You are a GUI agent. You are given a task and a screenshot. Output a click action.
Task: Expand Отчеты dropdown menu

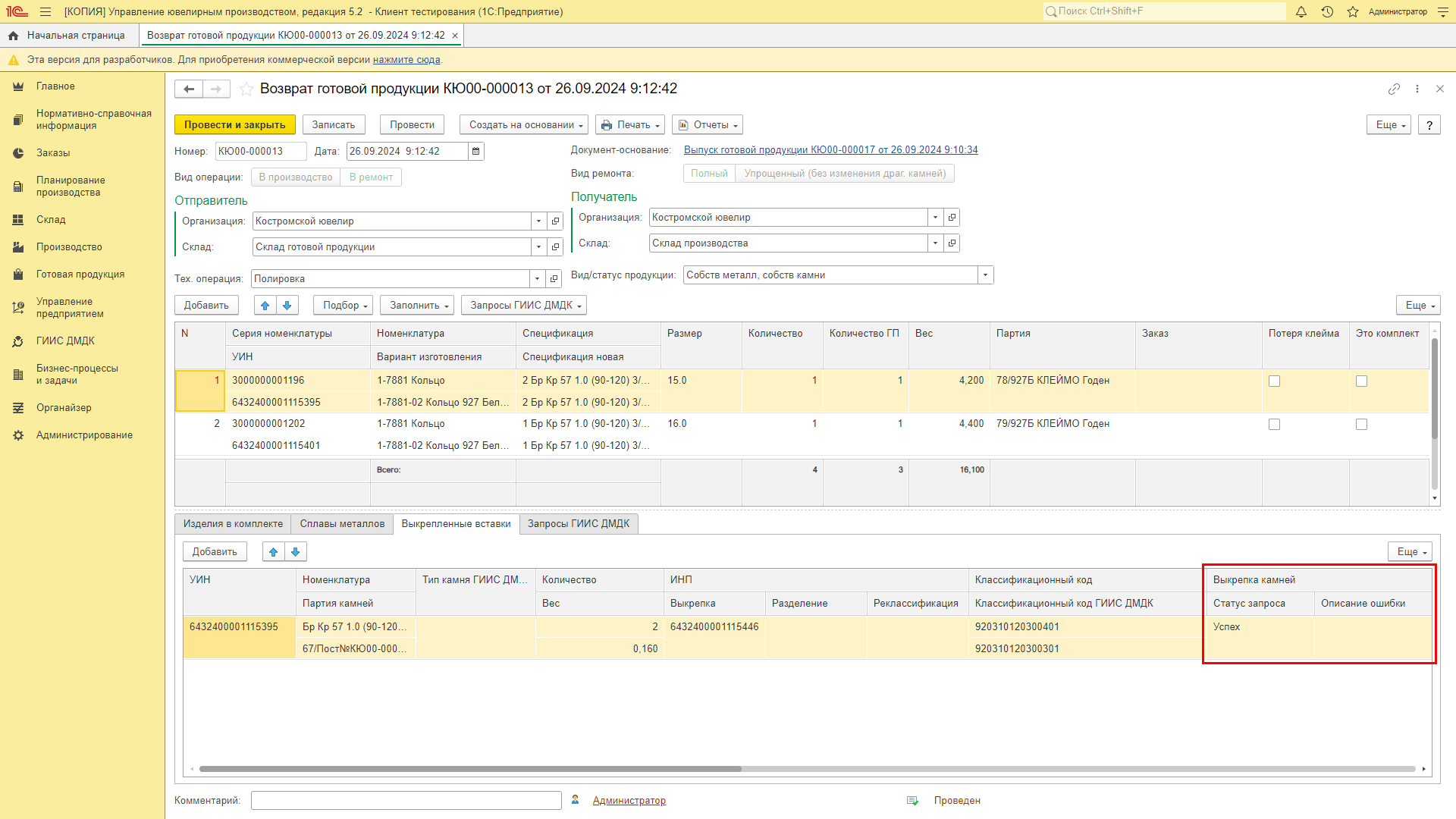pos(708,125)
